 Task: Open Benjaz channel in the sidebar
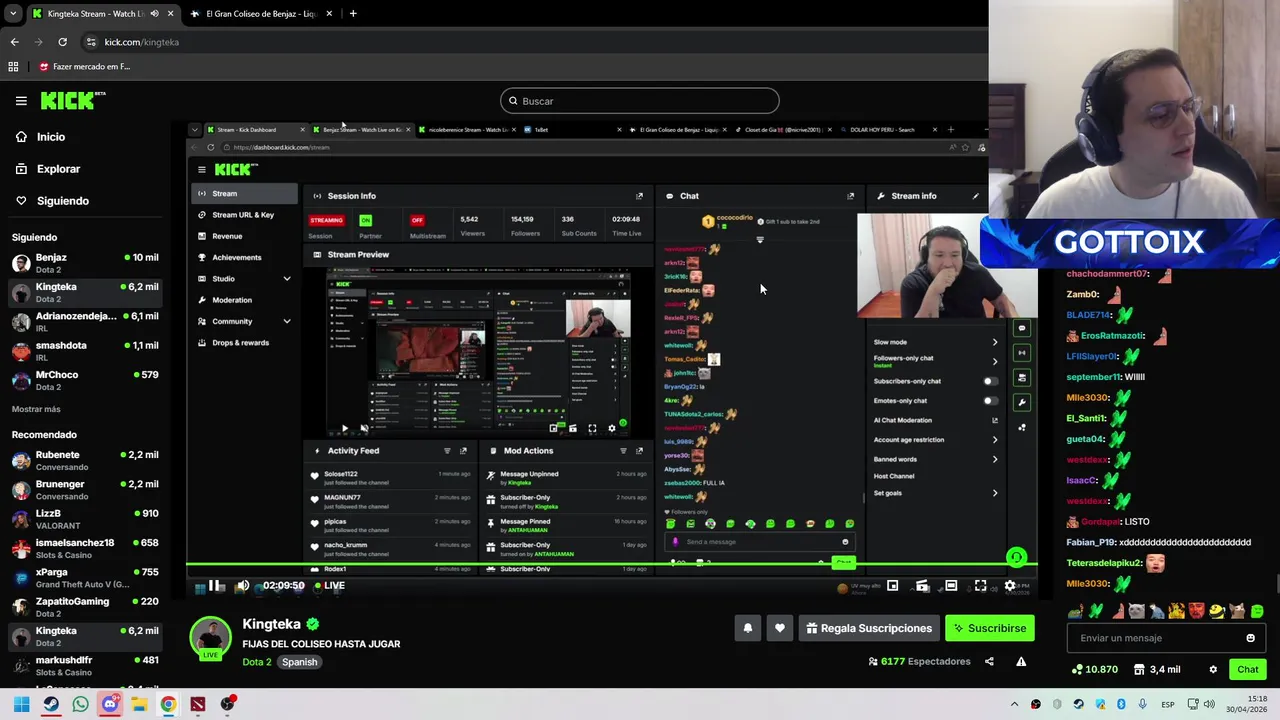(x=85, y=264)
